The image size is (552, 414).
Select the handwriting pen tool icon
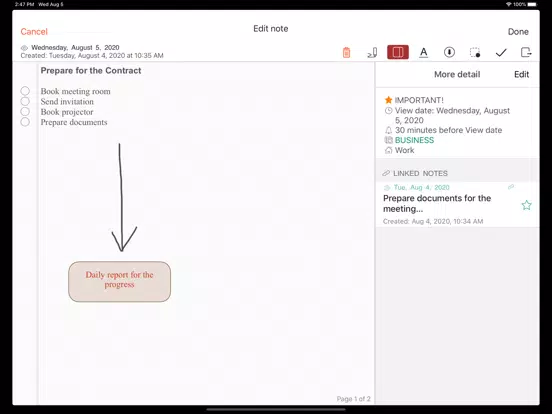372,52
